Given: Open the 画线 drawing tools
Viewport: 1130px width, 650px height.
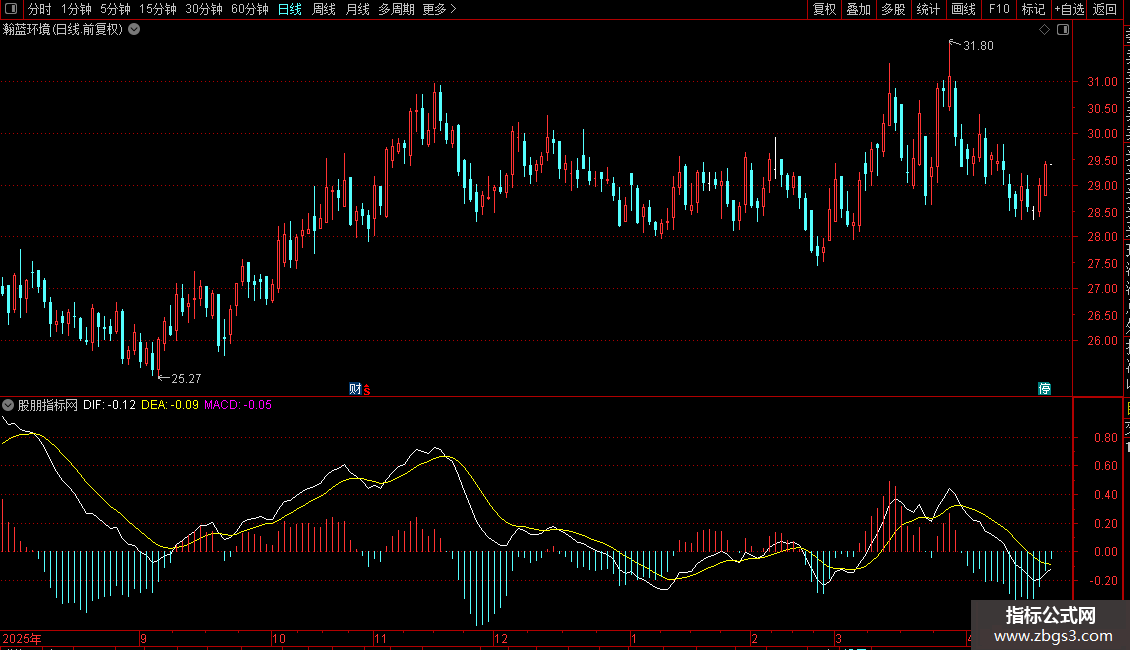Looking at the screenshot, I should point(963,9).
